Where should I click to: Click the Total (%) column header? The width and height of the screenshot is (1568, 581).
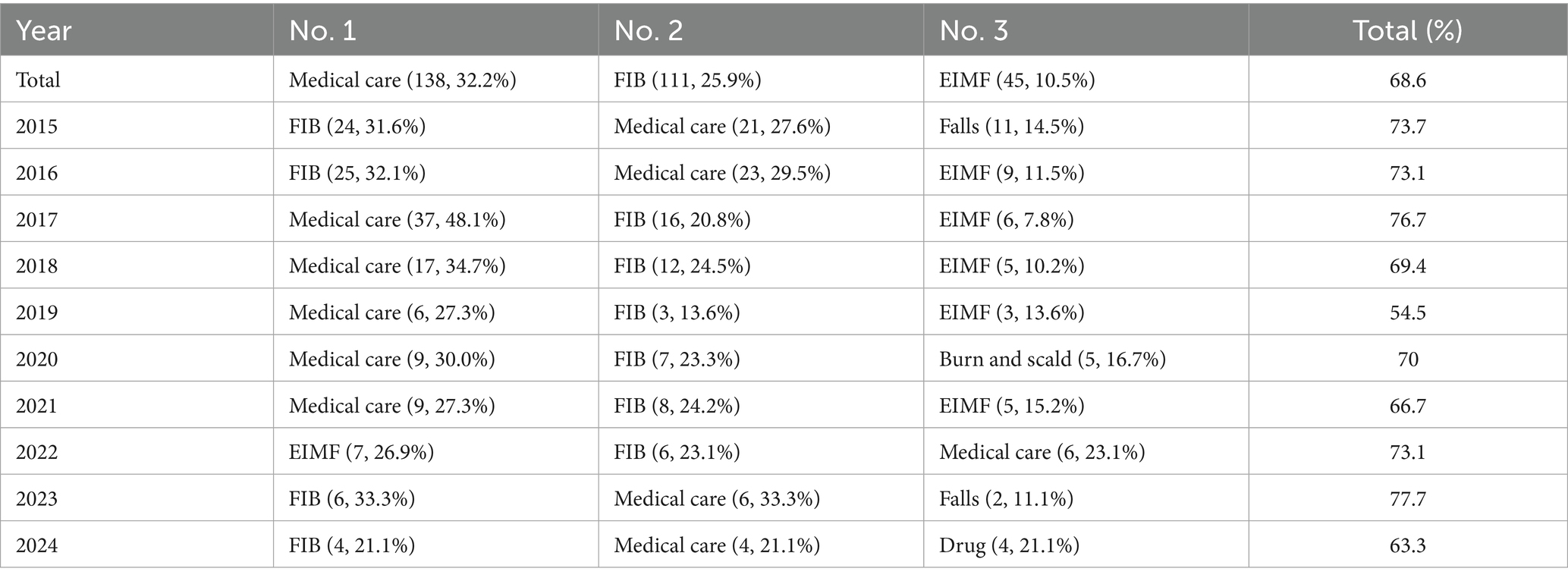coord(1407,30)
